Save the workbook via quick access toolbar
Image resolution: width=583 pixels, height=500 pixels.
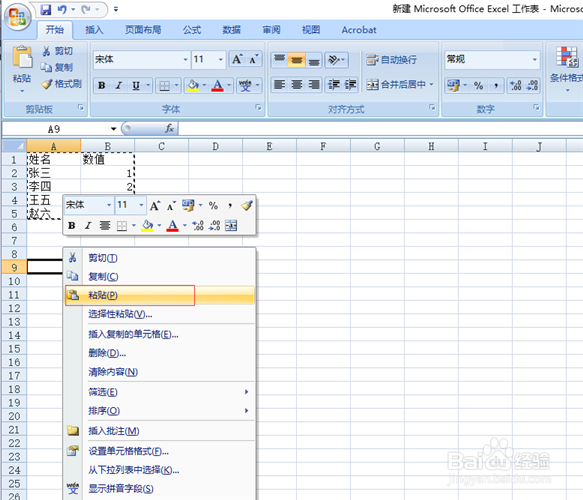click(x=46, y=10)
